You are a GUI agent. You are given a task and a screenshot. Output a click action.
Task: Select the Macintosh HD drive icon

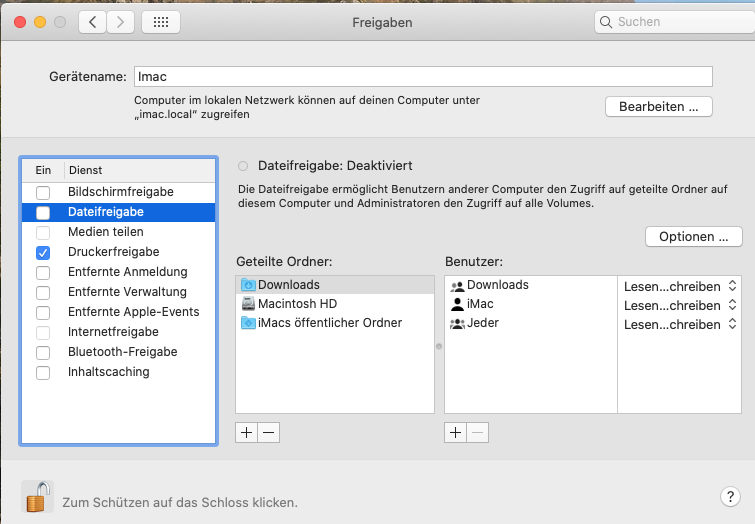pos(248,304)
